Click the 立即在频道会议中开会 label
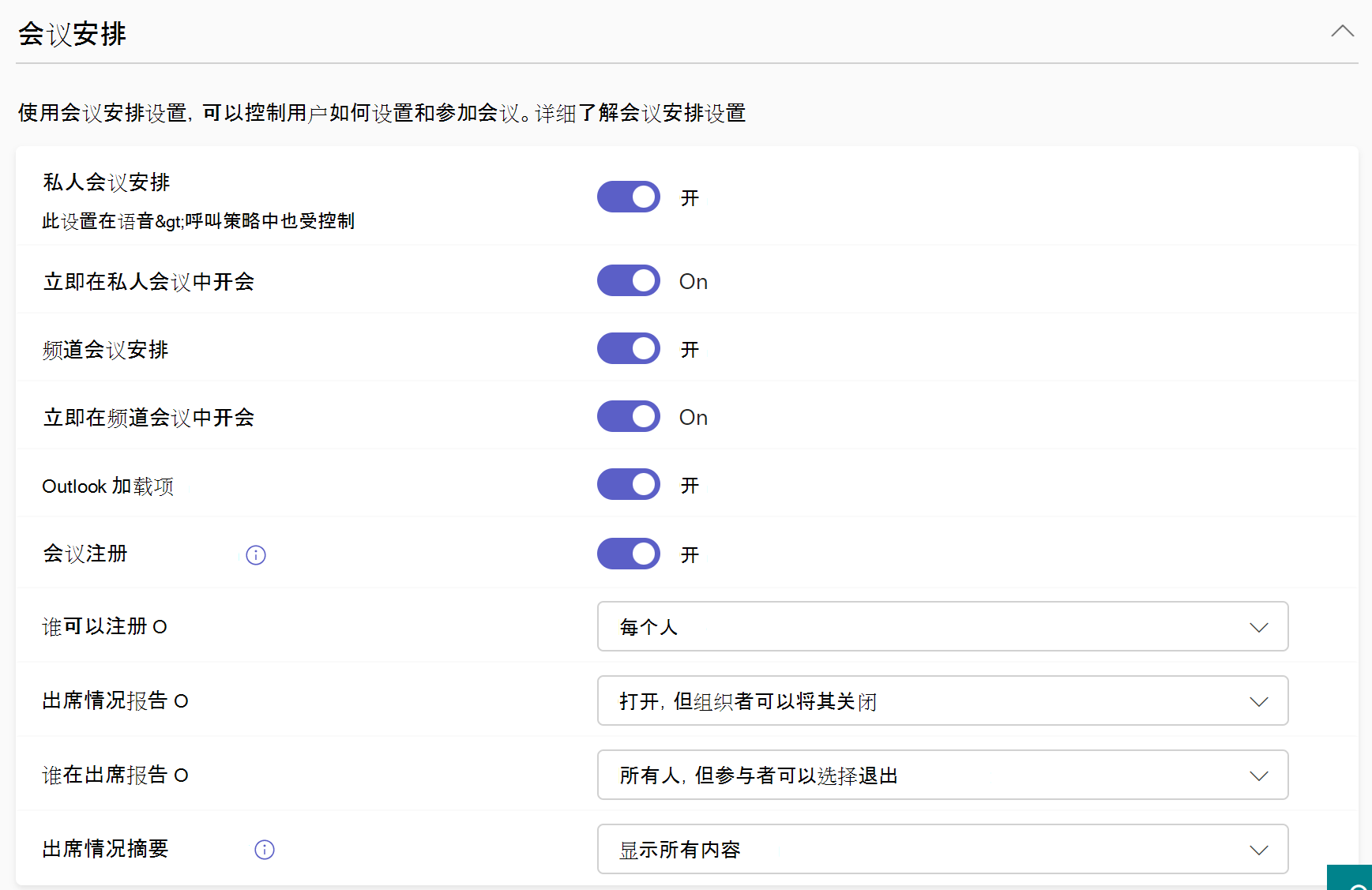This screenshot has width=1372, height=890. (148, 418)
